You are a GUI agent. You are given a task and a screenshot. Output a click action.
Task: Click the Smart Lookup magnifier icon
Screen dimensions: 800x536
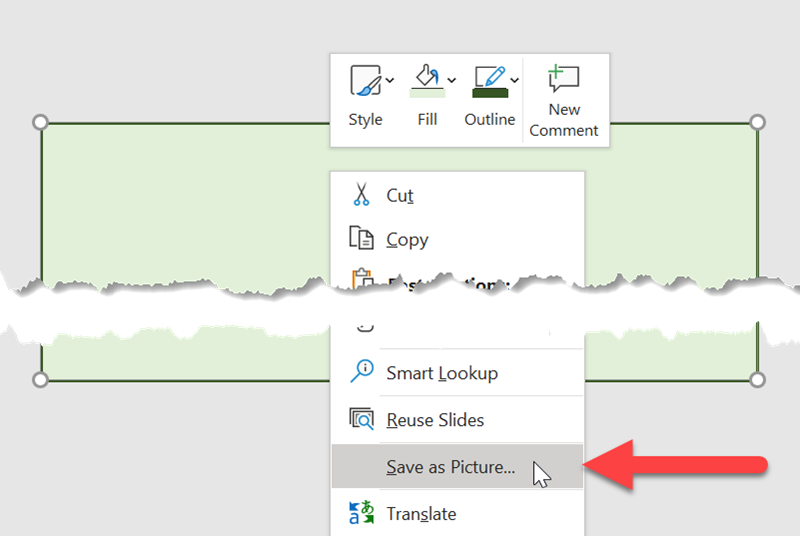[x=362, y=371]
